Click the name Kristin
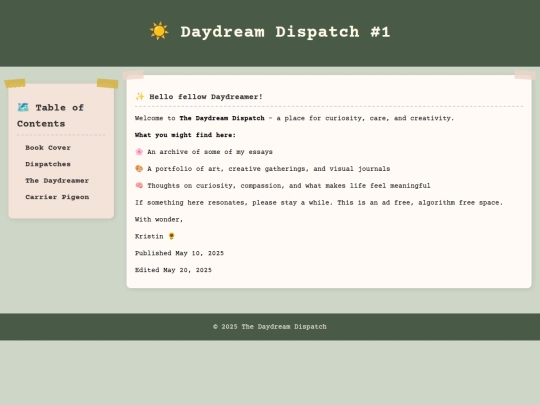The height and width of the screenshot is (405, 540). (149, 236)
